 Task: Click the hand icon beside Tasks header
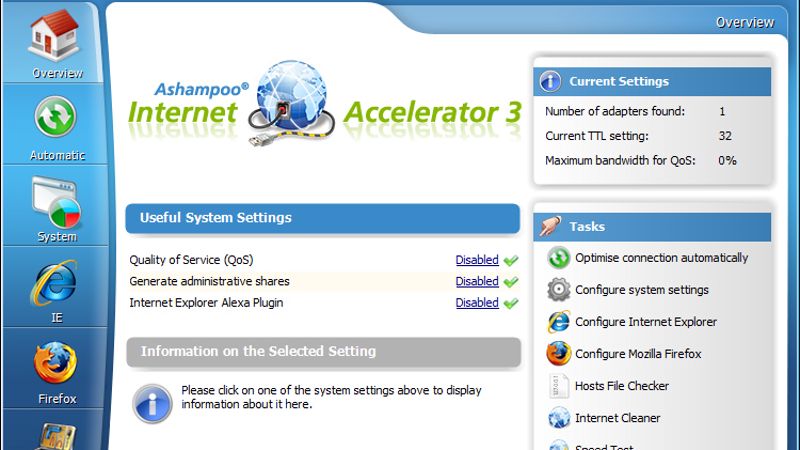(550, 226)
